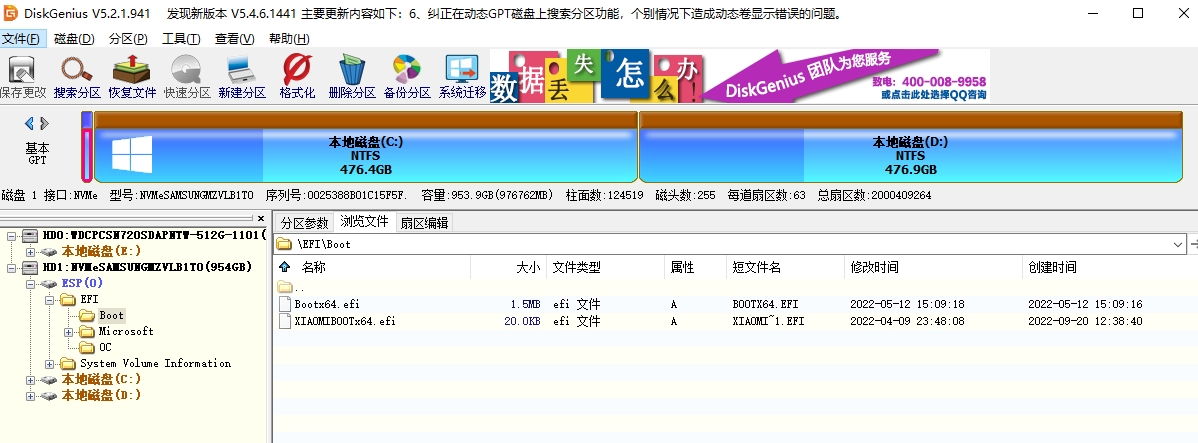Image resolution: width=1198 pixels, height=443 pixels.
Task: Open the 磁盘(D) menu
Action: tap(74, 39)
